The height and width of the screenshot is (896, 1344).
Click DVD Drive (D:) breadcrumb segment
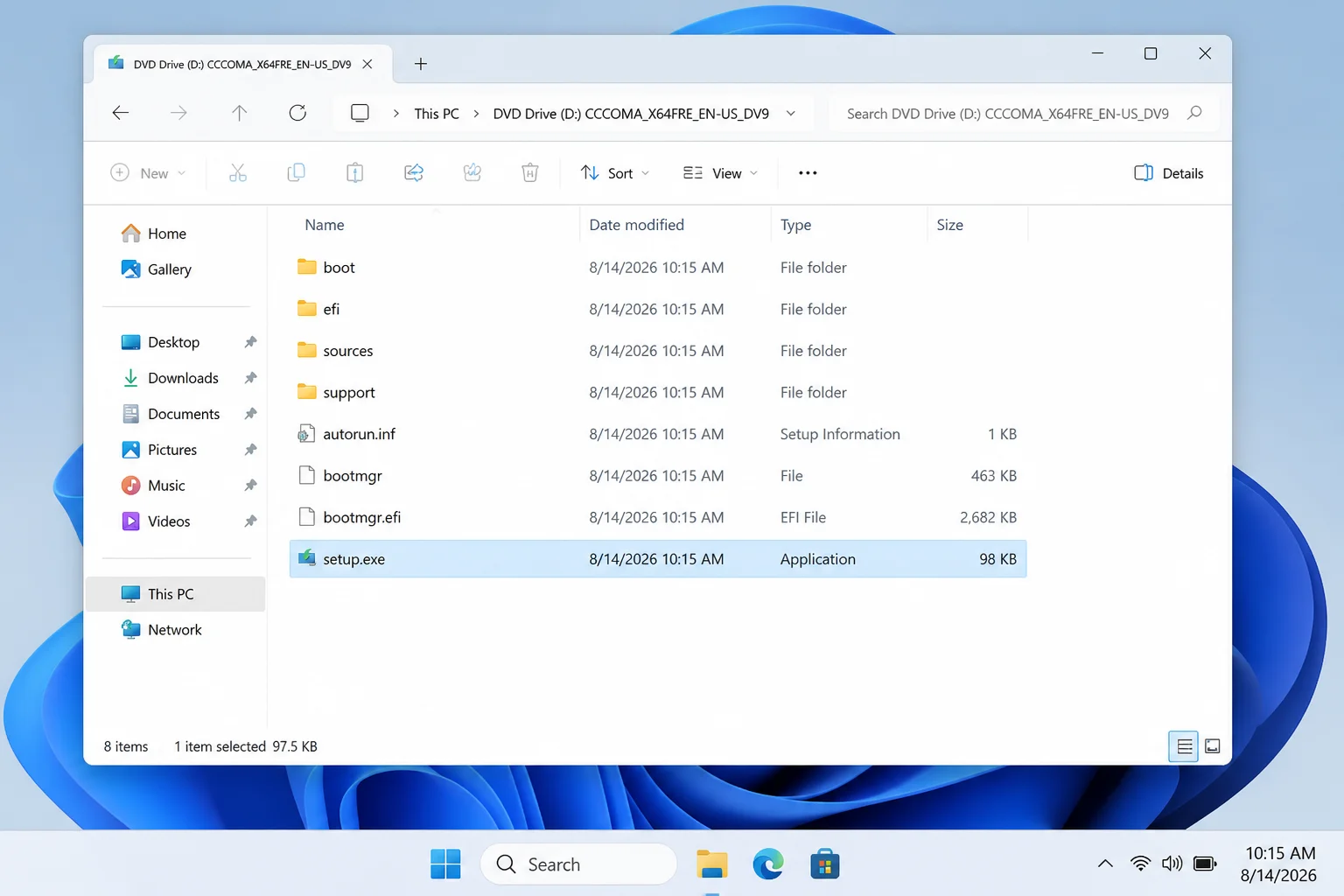coord(631,114)
